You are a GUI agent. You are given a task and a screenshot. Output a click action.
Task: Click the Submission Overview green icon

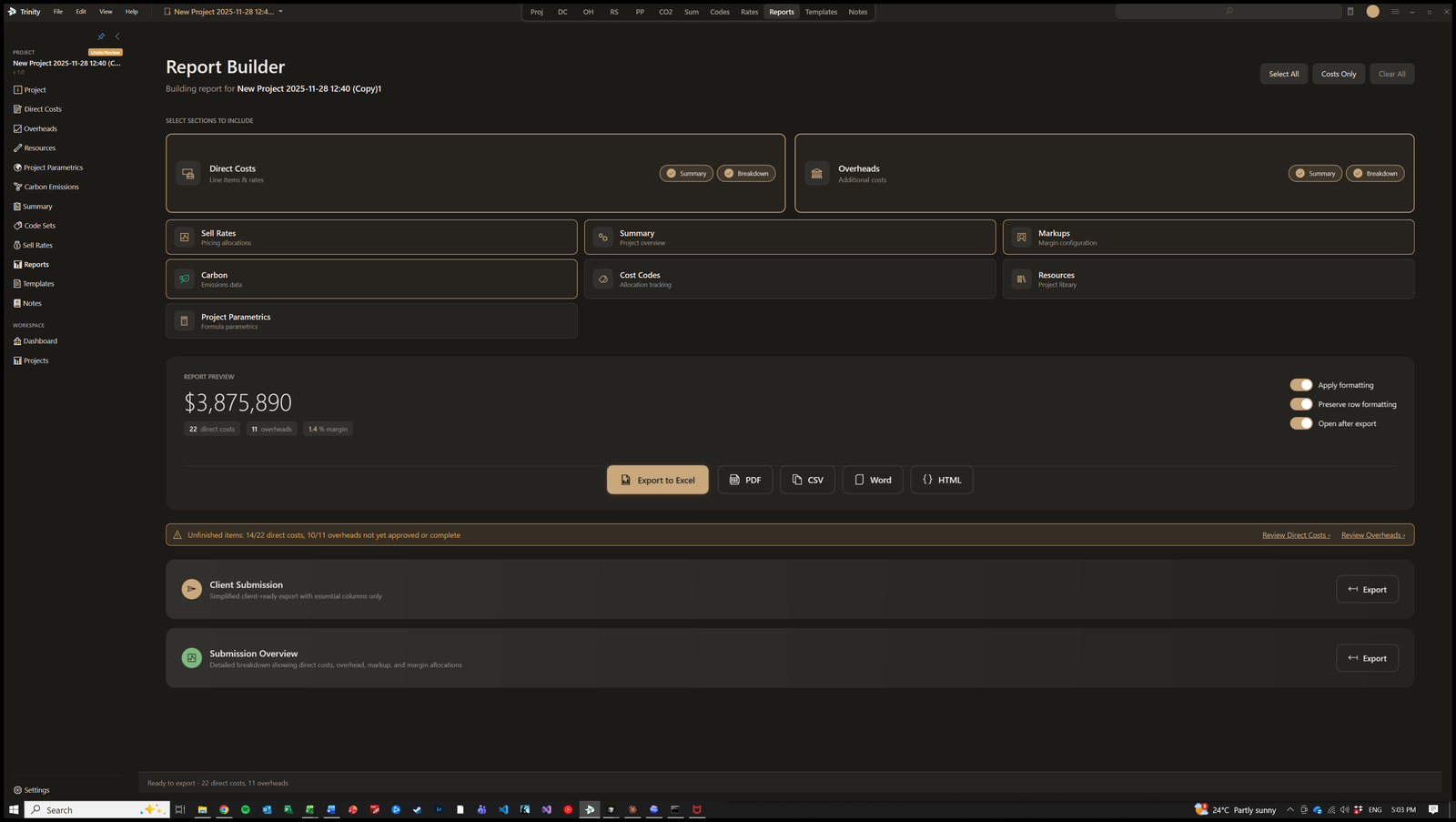pyautogui.click(x=192, y=658)
